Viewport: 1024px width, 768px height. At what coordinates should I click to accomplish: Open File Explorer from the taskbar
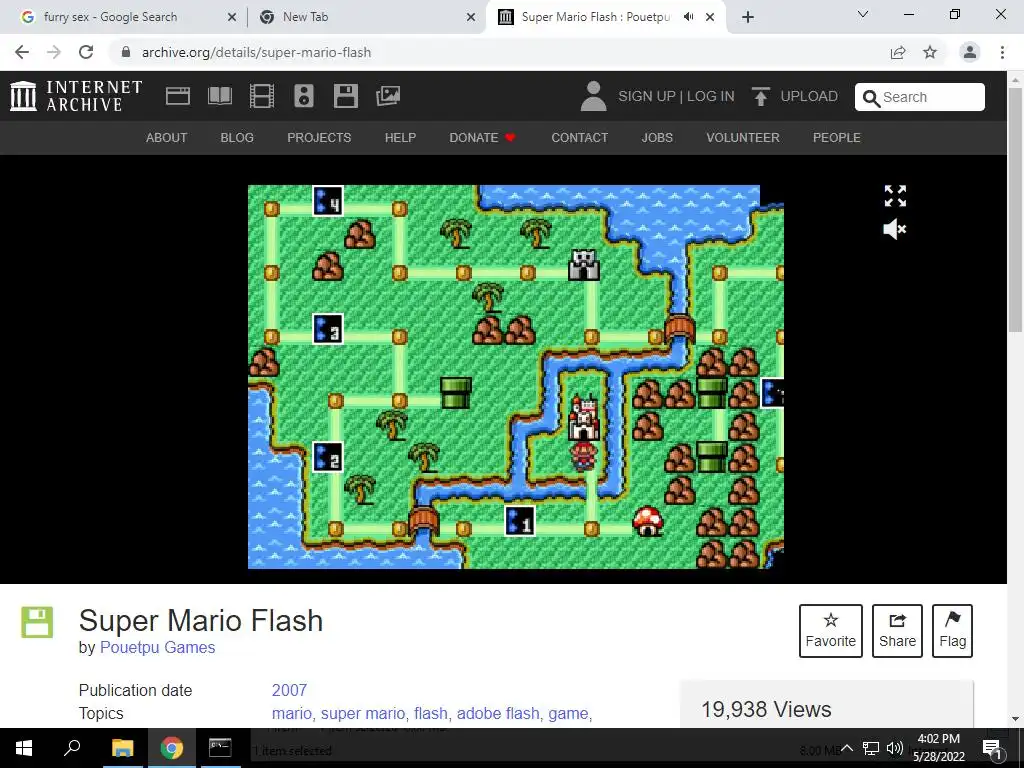pyautogui.click(x=122, y=748)
